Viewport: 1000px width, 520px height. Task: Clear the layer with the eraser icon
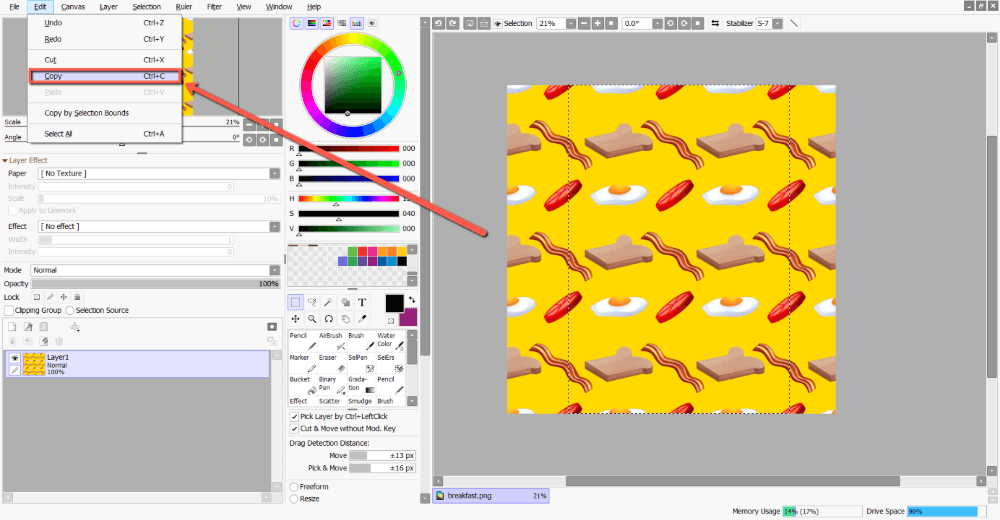(43, 341)
